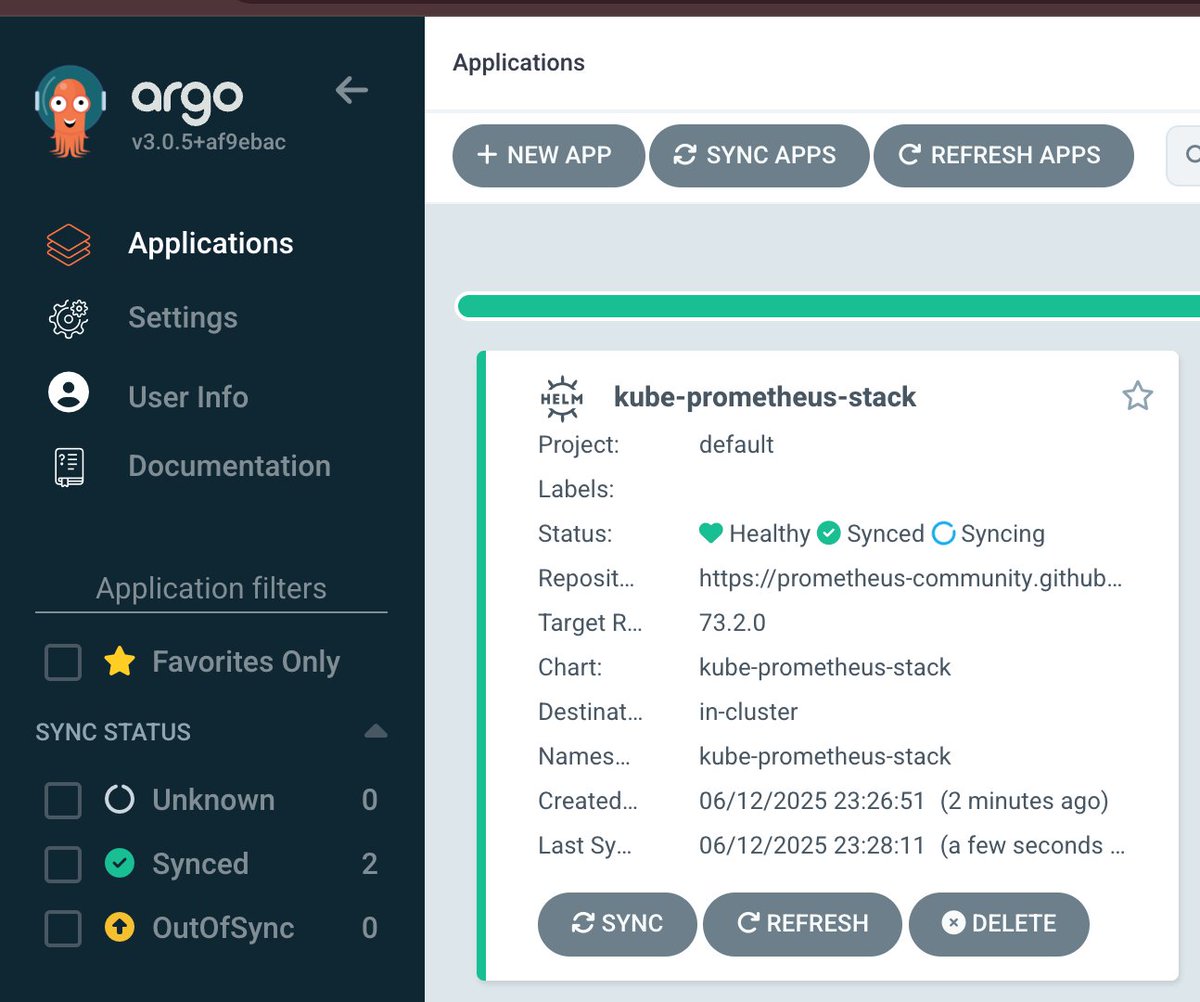Click the search field at toolbar edge
The image size is (1200, 1002).
(x=1184, y=155)
